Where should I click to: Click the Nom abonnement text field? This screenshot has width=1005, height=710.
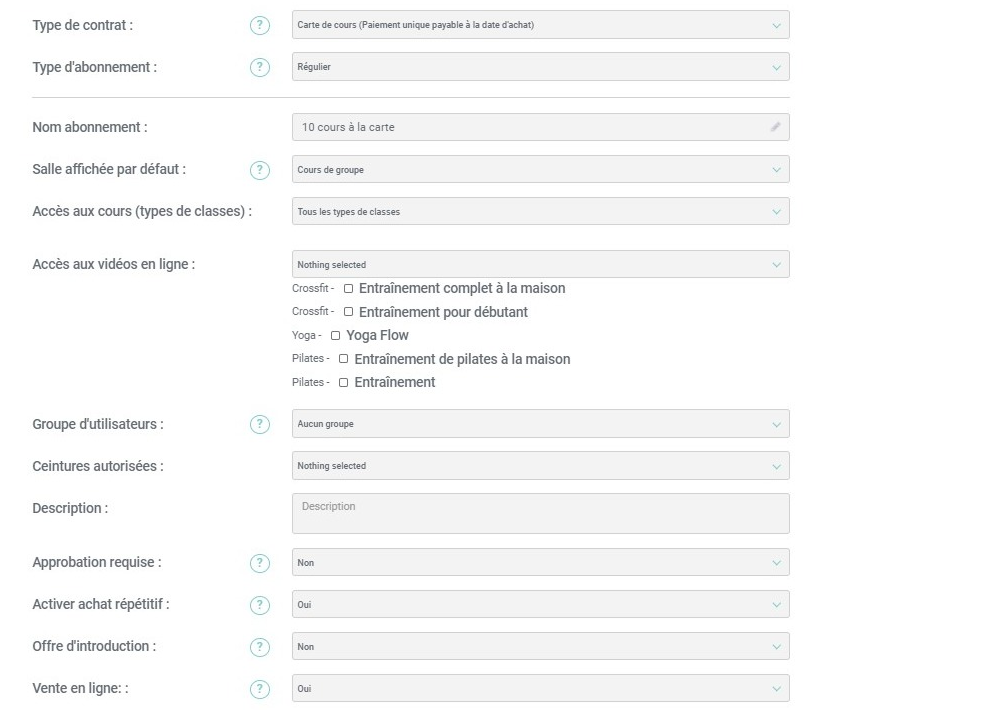[x=530, y=128]
